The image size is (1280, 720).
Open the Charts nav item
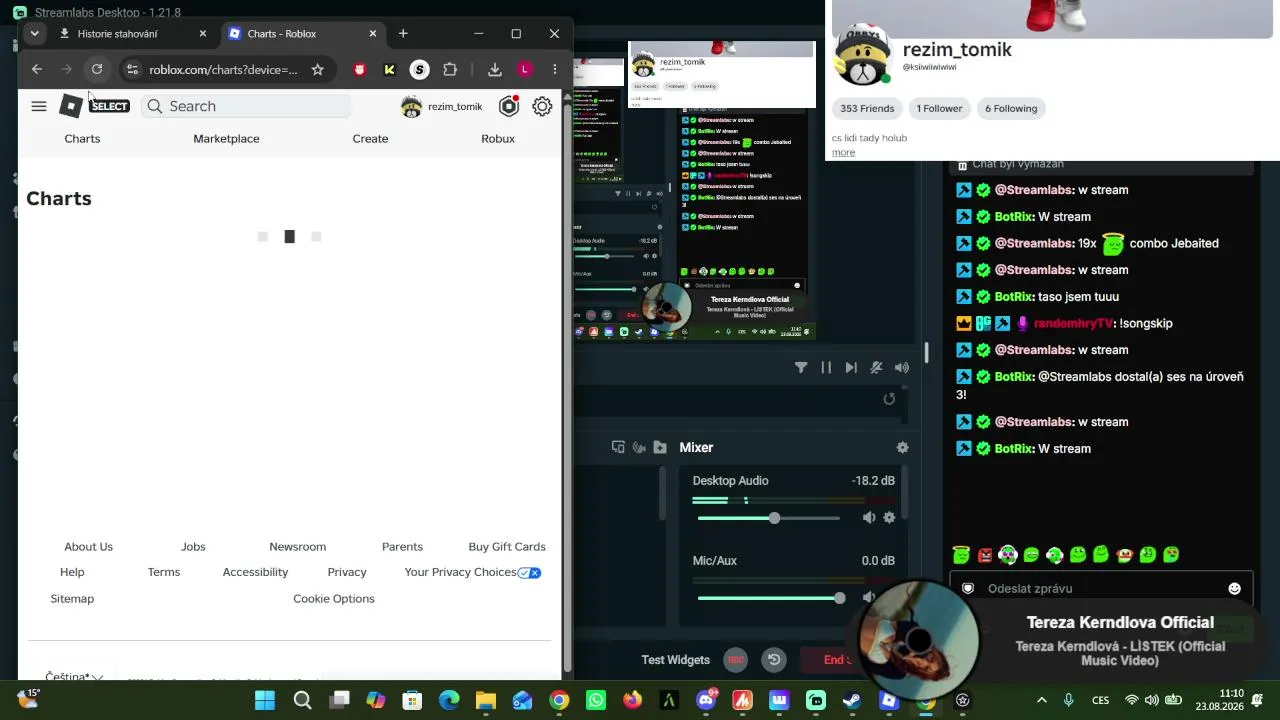[x=82, y=138]
